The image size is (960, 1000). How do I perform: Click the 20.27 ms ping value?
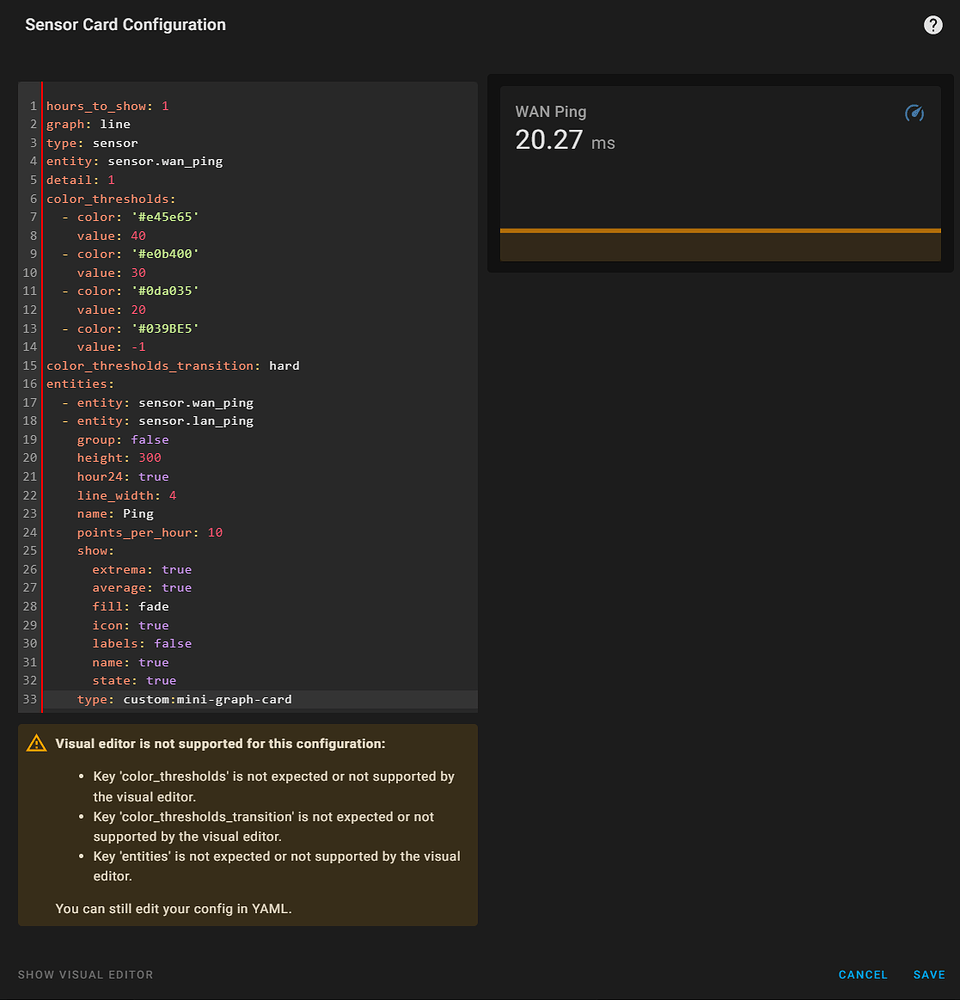tap(565, 141)
